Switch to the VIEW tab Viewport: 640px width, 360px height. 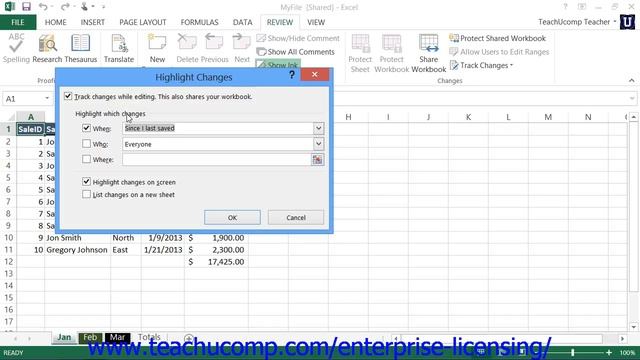tap(316, 22)
